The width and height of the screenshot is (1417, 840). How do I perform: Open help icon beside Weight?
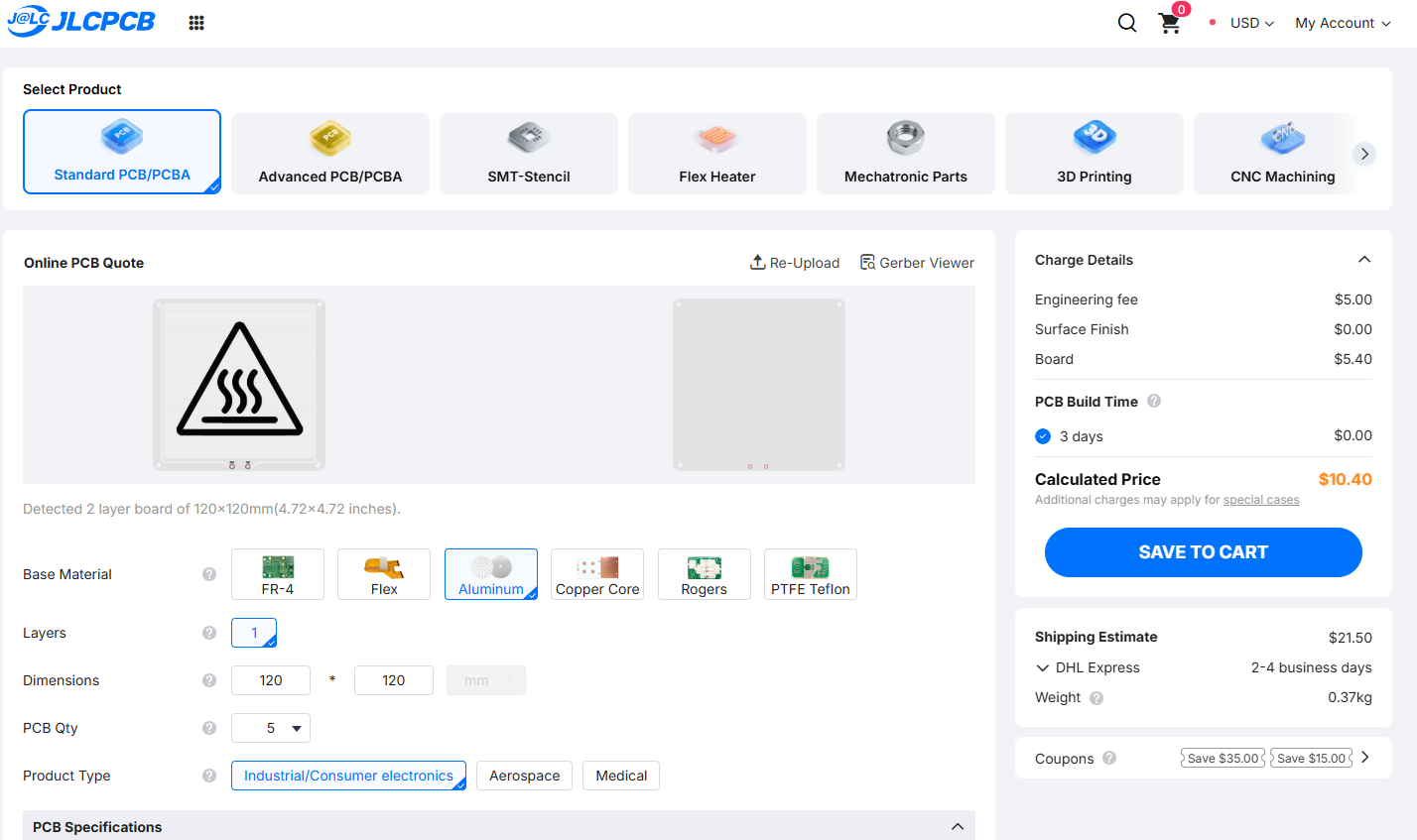(1096, 697)
